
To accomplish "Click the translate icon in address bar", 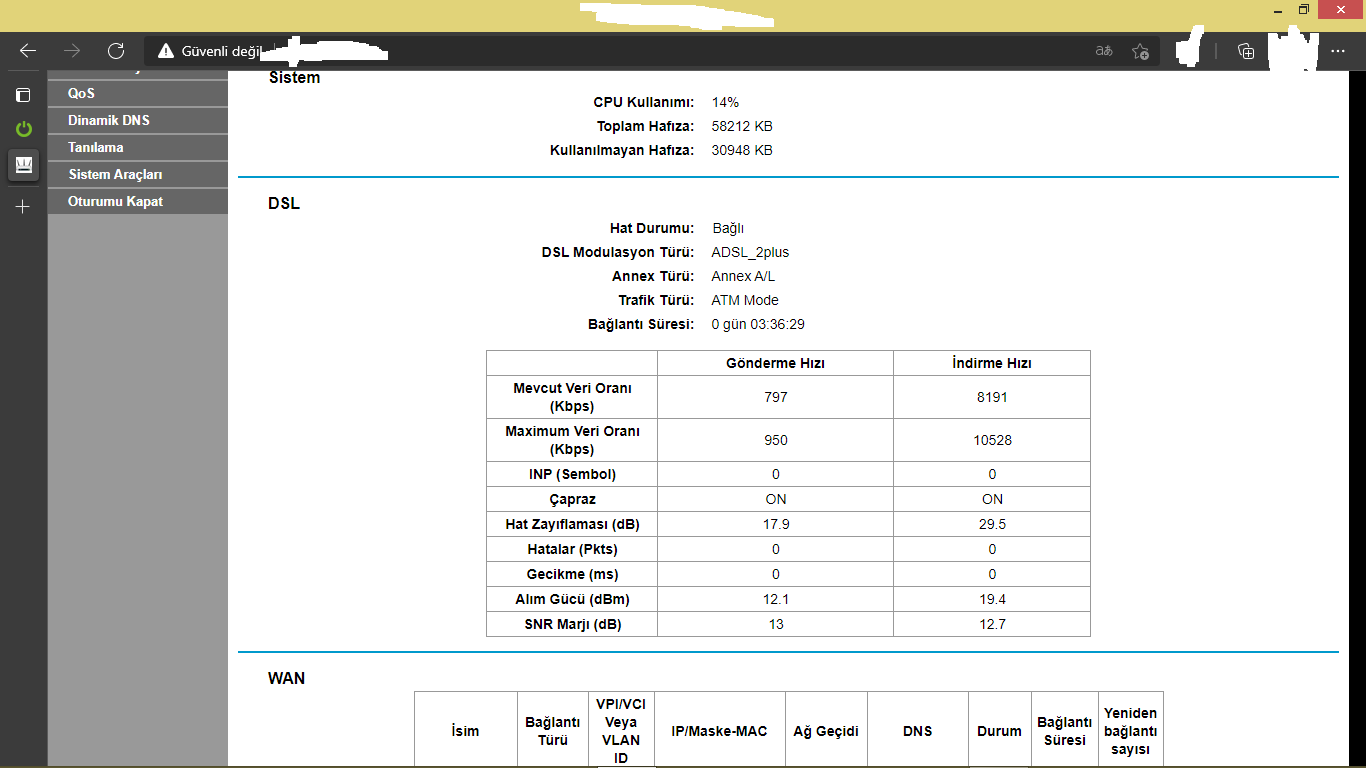I will pos(1104,51).
